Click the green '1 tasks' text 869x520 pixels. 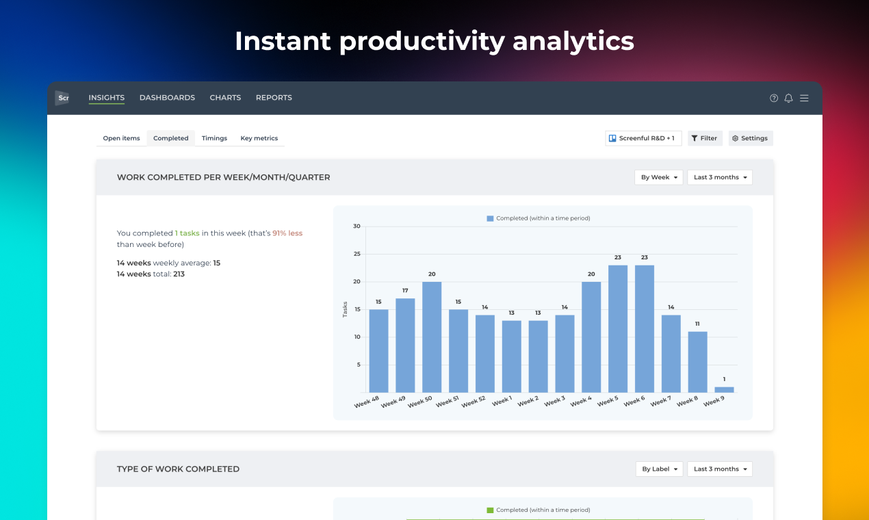pos(187,233)
